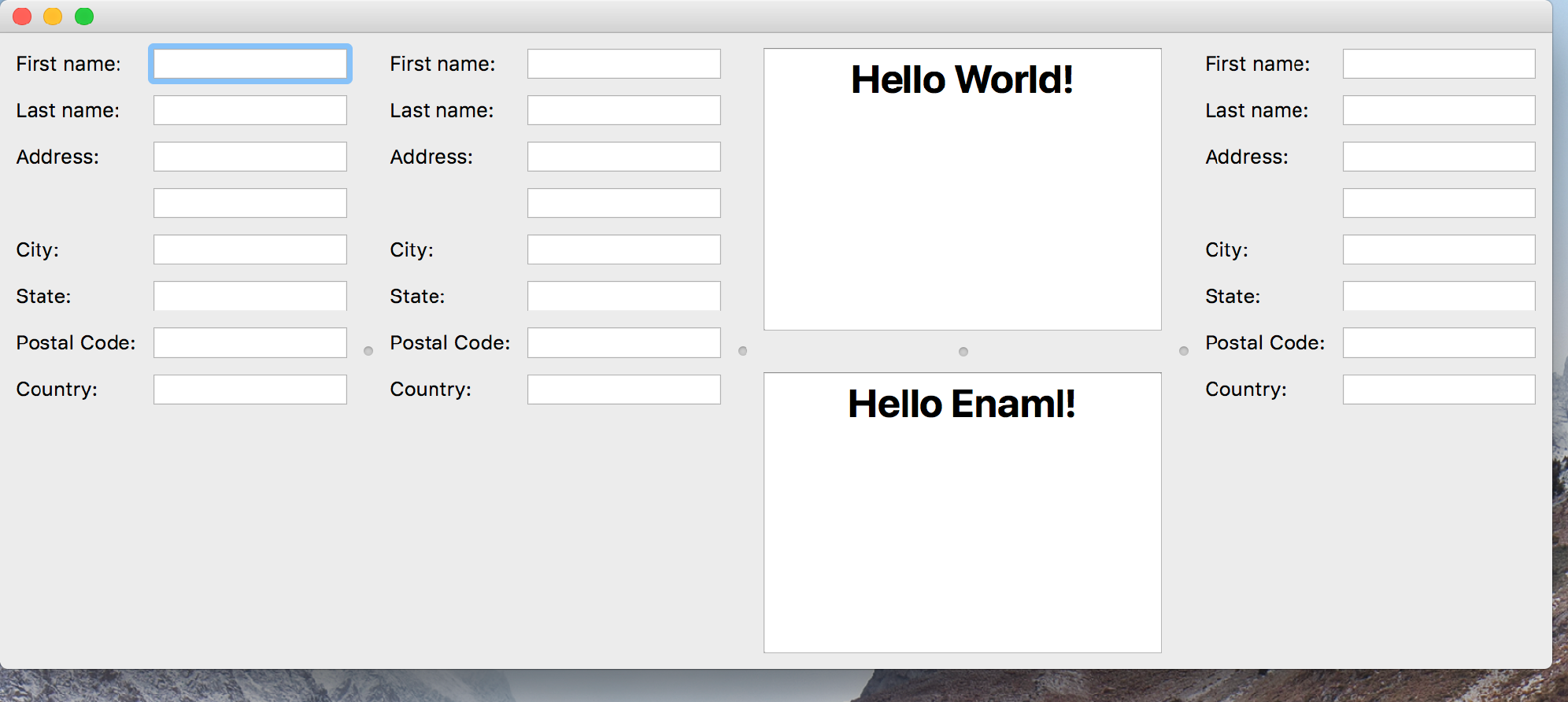Viewport: 1568px width, 702px height.
Task: Select the City field in leftmost form
Action: tap(250, 249)
